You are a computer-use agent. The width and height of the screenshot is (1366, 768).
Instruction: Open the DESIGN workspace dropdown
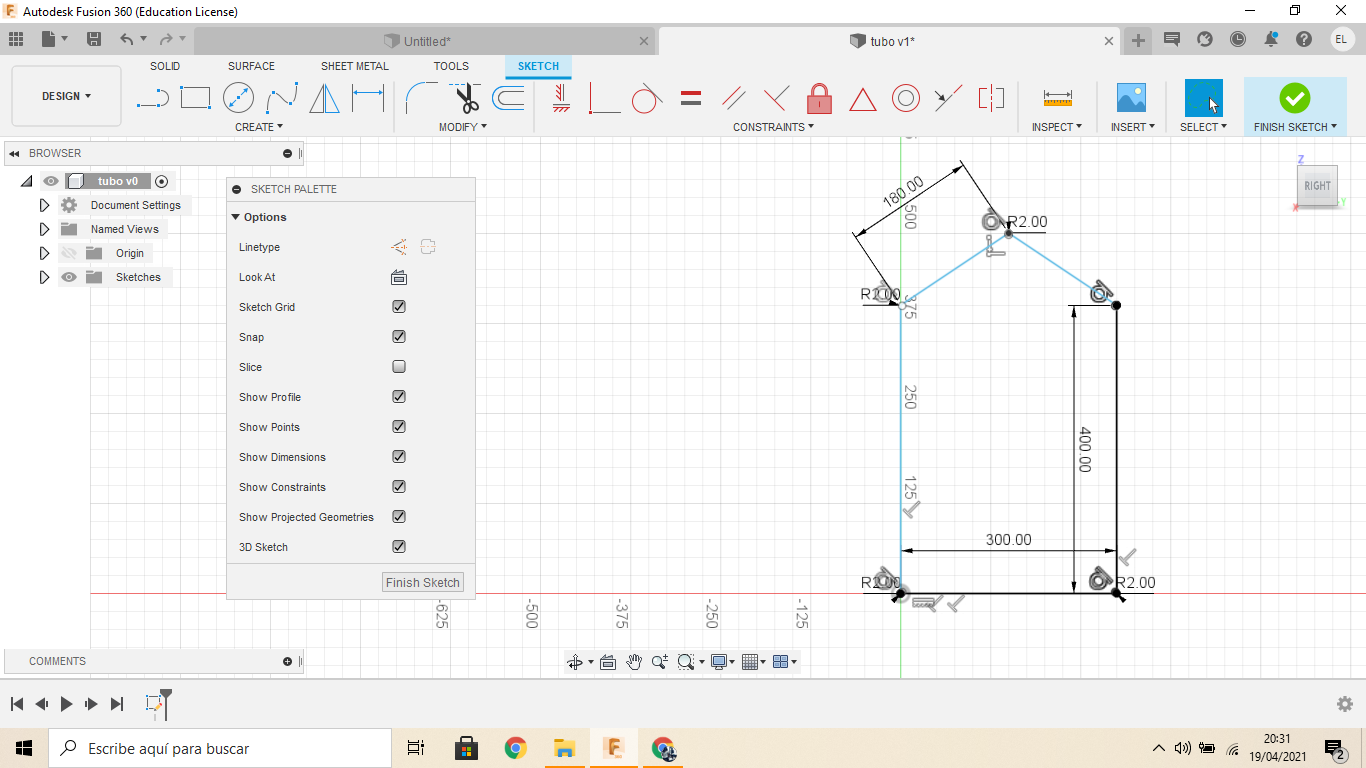click(x=66, y=96)
